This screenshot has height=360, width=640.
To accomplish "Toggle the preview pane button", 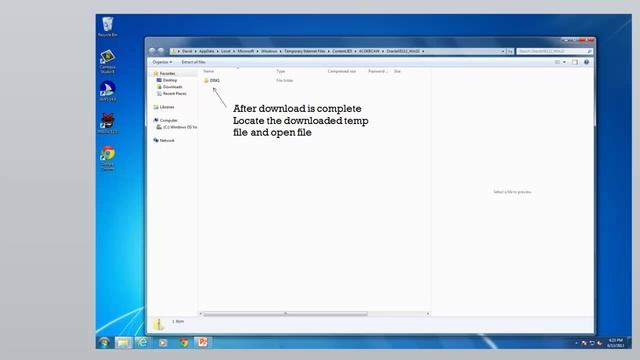I will (575, 62).
